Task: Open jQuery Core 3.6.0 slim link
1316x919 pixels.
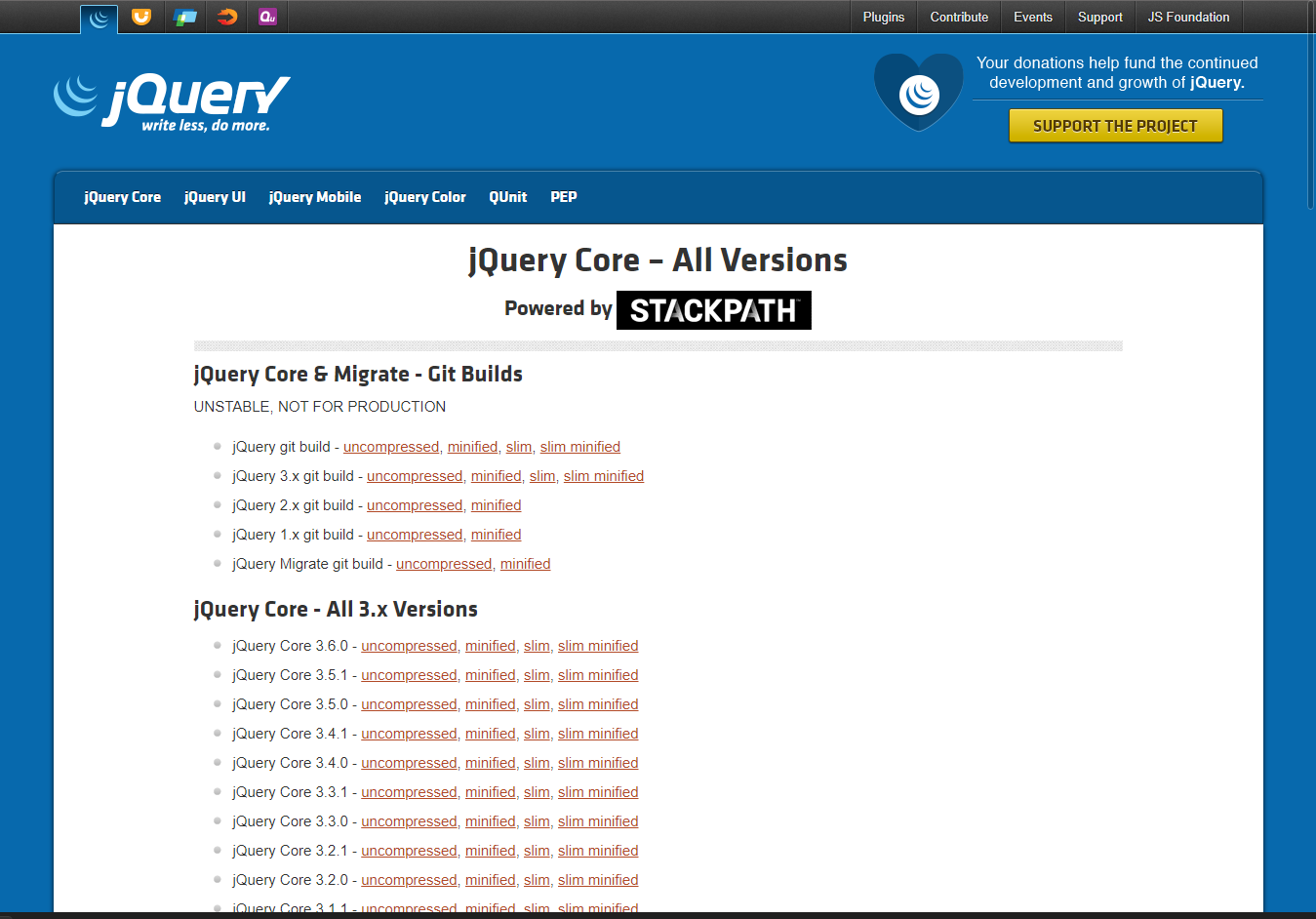Action: click(537, 646)
